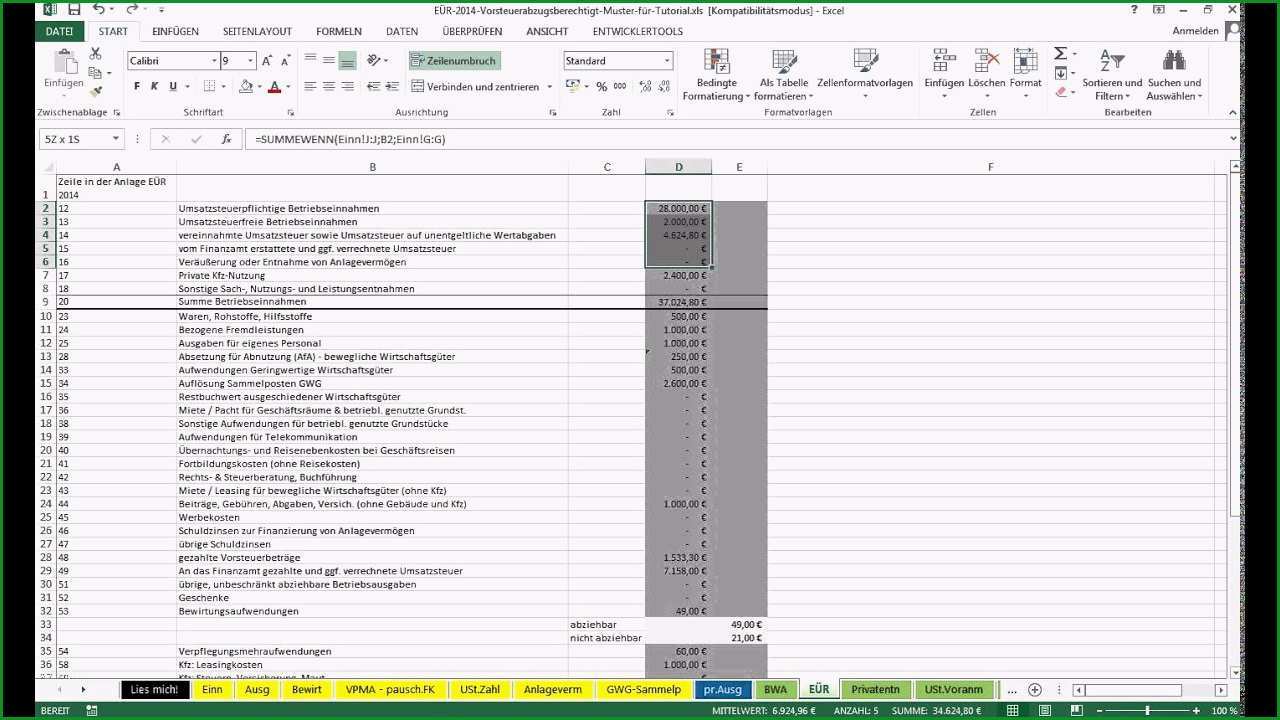Switch to the DATEN ribbon tab
Viewport: 1280px width, 720px height.
pyautogui.click(x=402, y=32)
